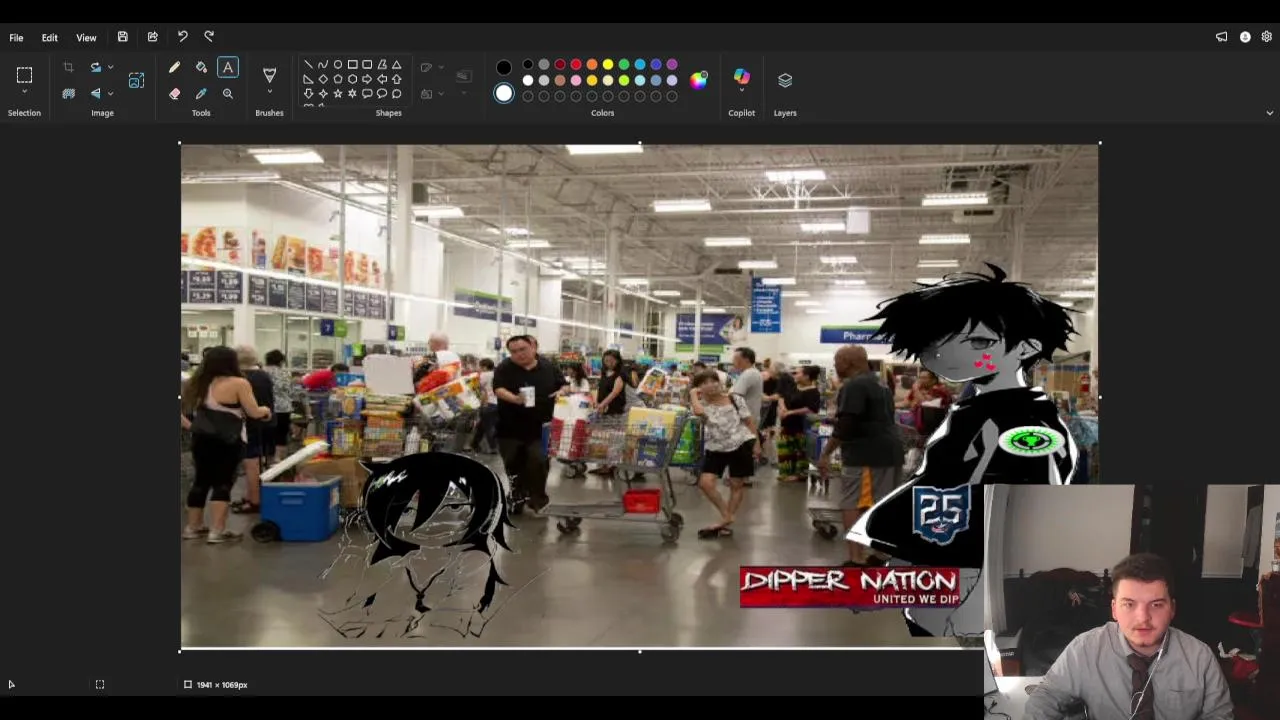1280x720 pixels.
Task: Open the Layers panel
Action: point(785,80)
